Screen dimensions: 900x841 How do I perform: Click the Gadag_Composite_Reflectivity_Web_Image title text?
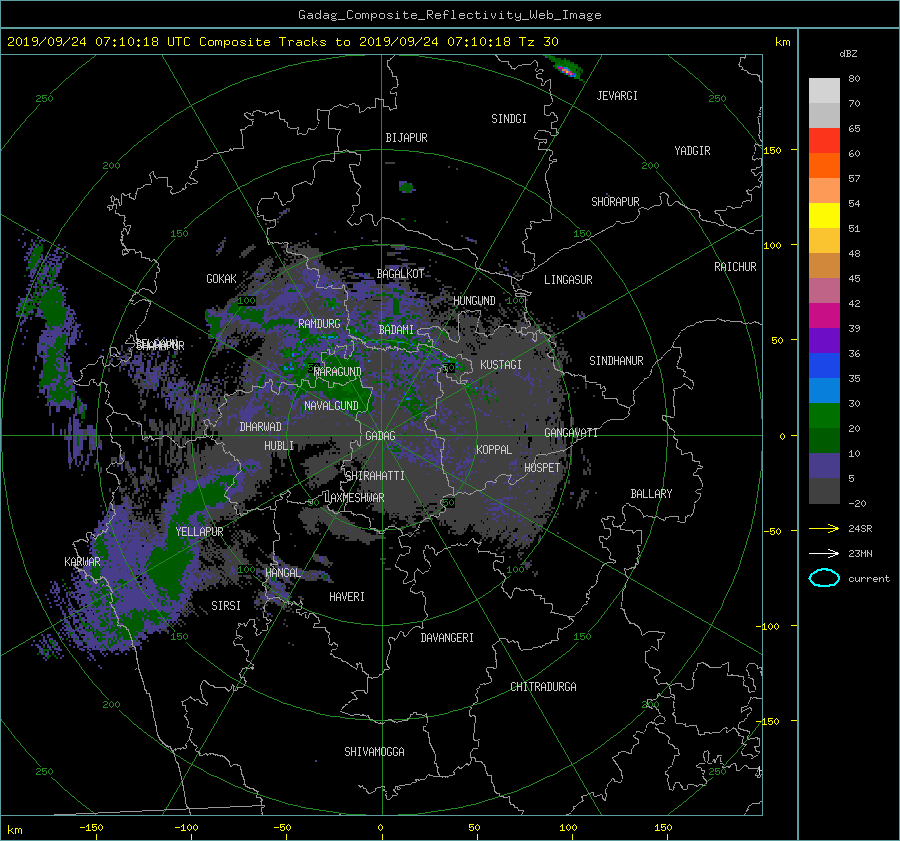450,14
